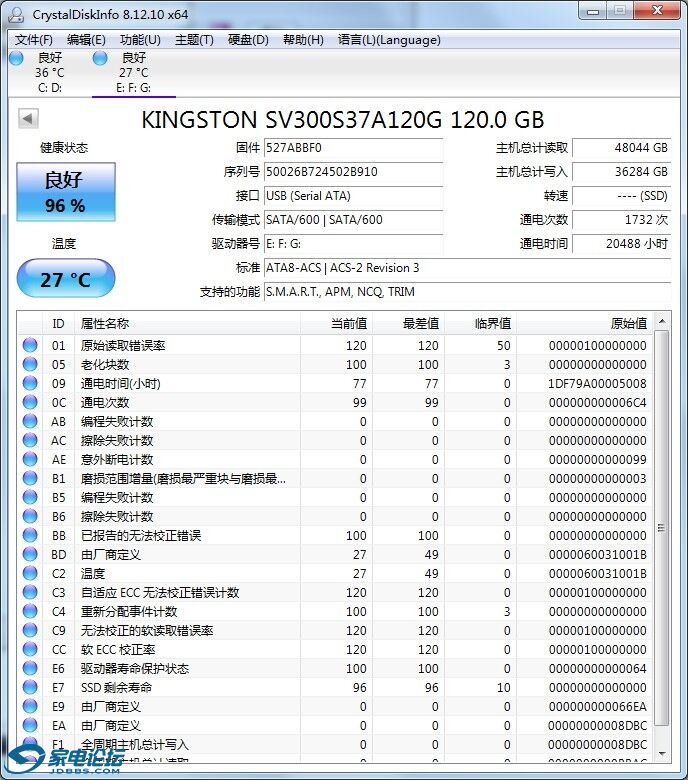Click the CrystalDiskInfo title bar icon
688x780 pixels.
[16, 13]
